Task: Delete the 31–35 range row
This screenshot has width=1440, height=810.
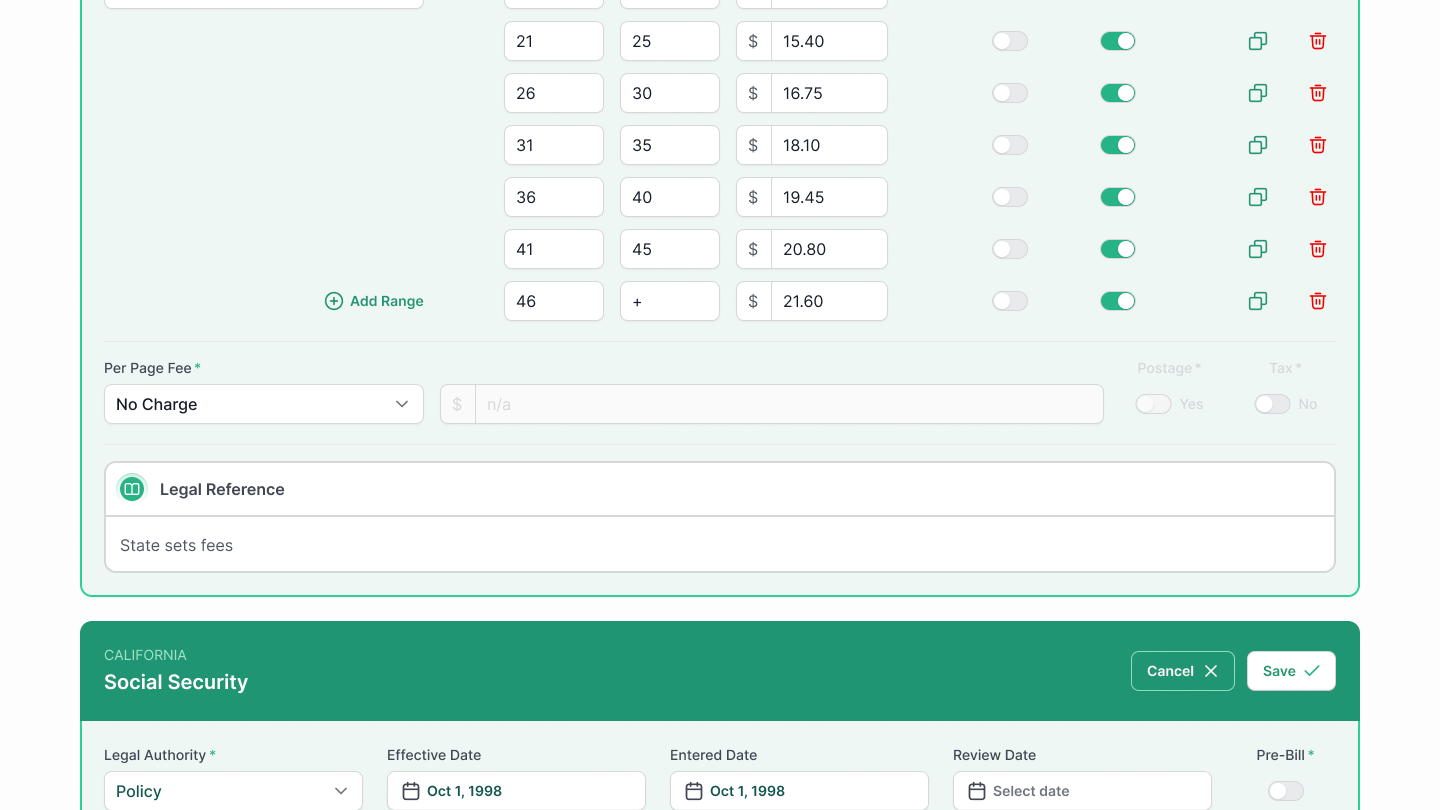Action: point(1318,145)
